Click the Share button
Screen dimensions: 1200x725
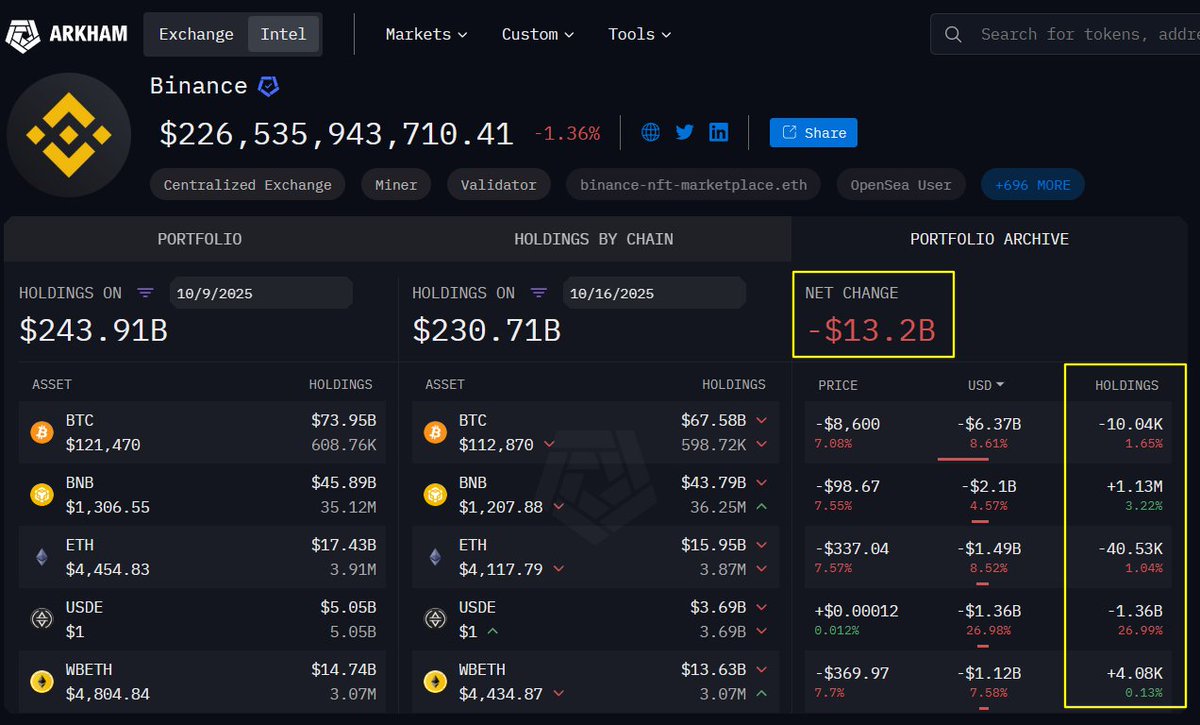click(x=813, y=132)
